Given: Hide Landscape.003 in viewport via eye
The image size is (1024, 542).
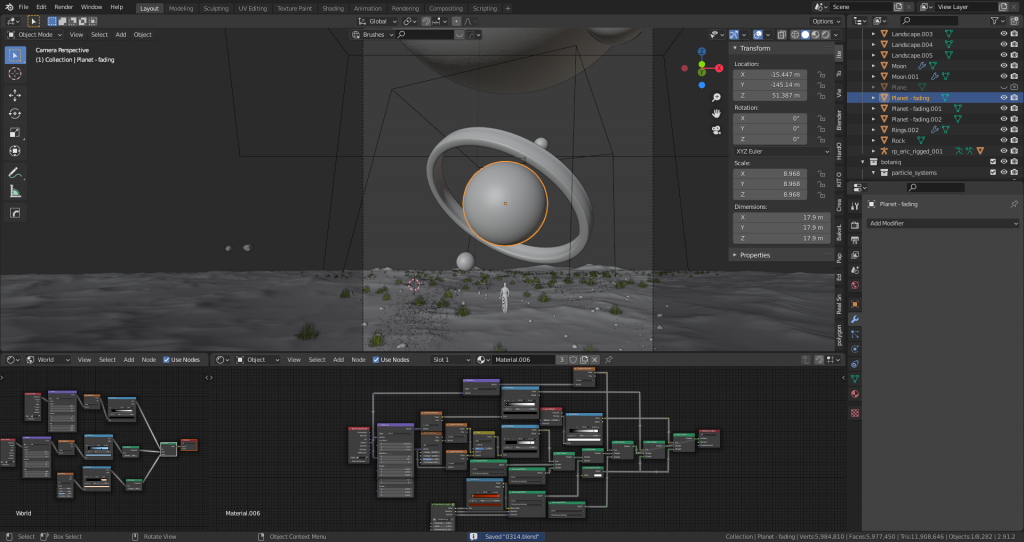Looking at the screenshot, I should (1004, 34).
